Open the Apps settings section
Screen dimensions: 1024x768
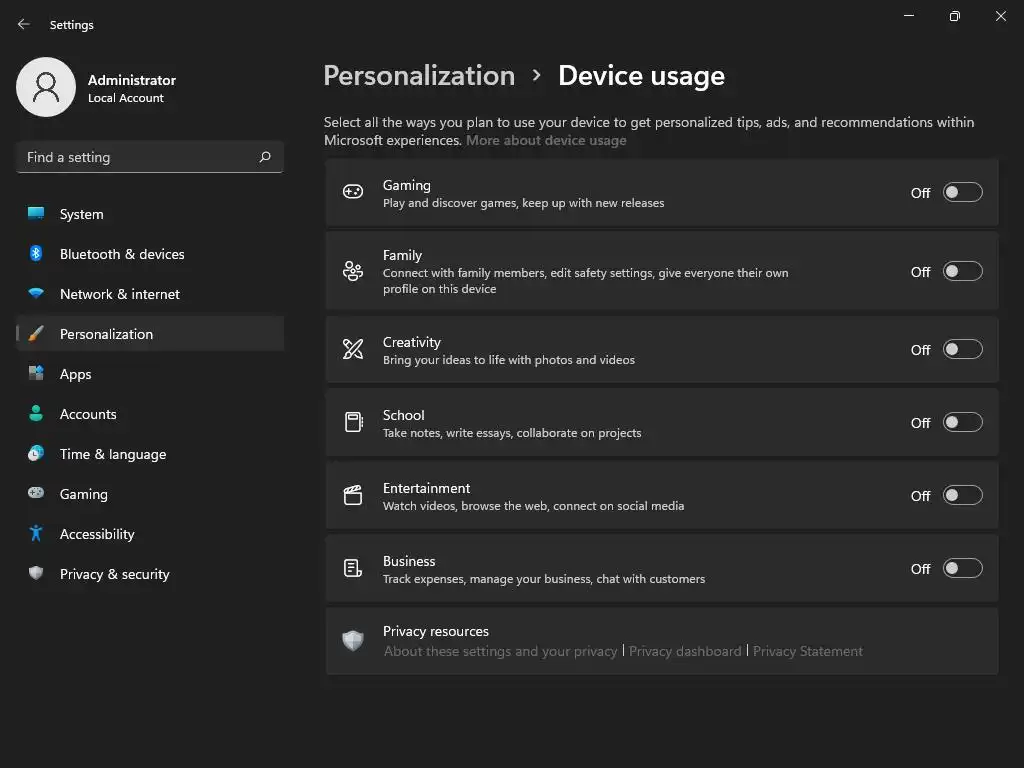[75, 374]
